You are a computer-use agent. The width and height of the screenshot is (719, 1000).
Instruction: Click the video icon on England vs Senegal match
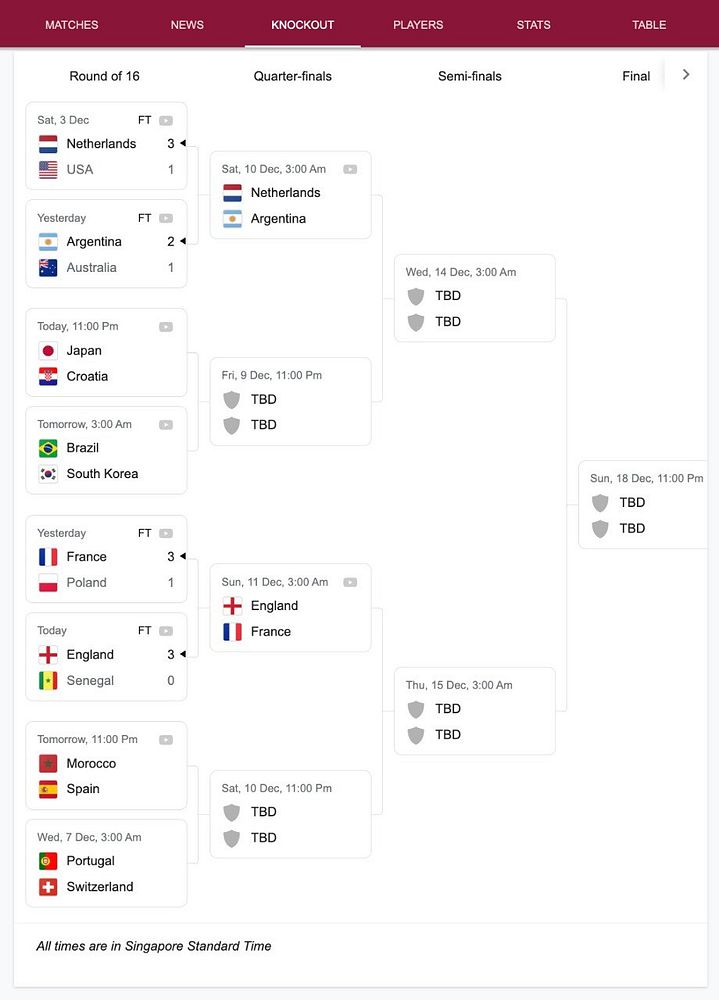point(166,631)
